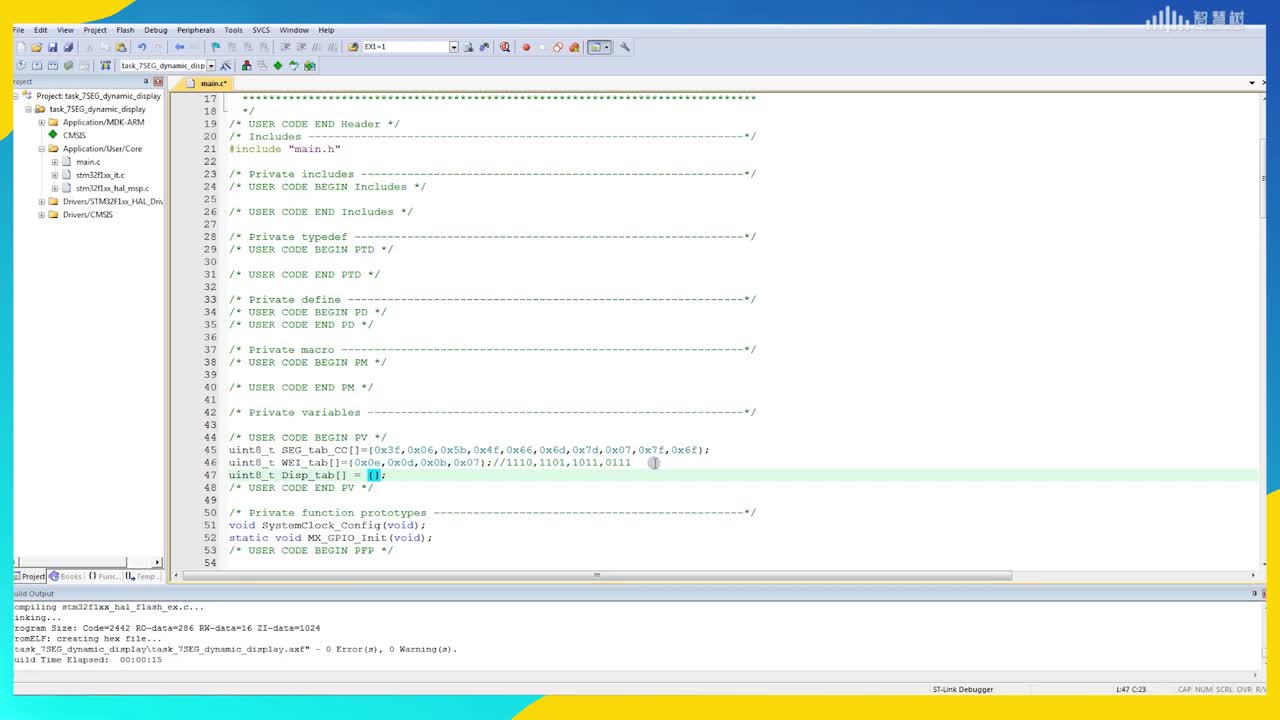The image size is (1280, 720).
Task: Open the editor tab list dropdown arrow
Action: point(1251,83)
